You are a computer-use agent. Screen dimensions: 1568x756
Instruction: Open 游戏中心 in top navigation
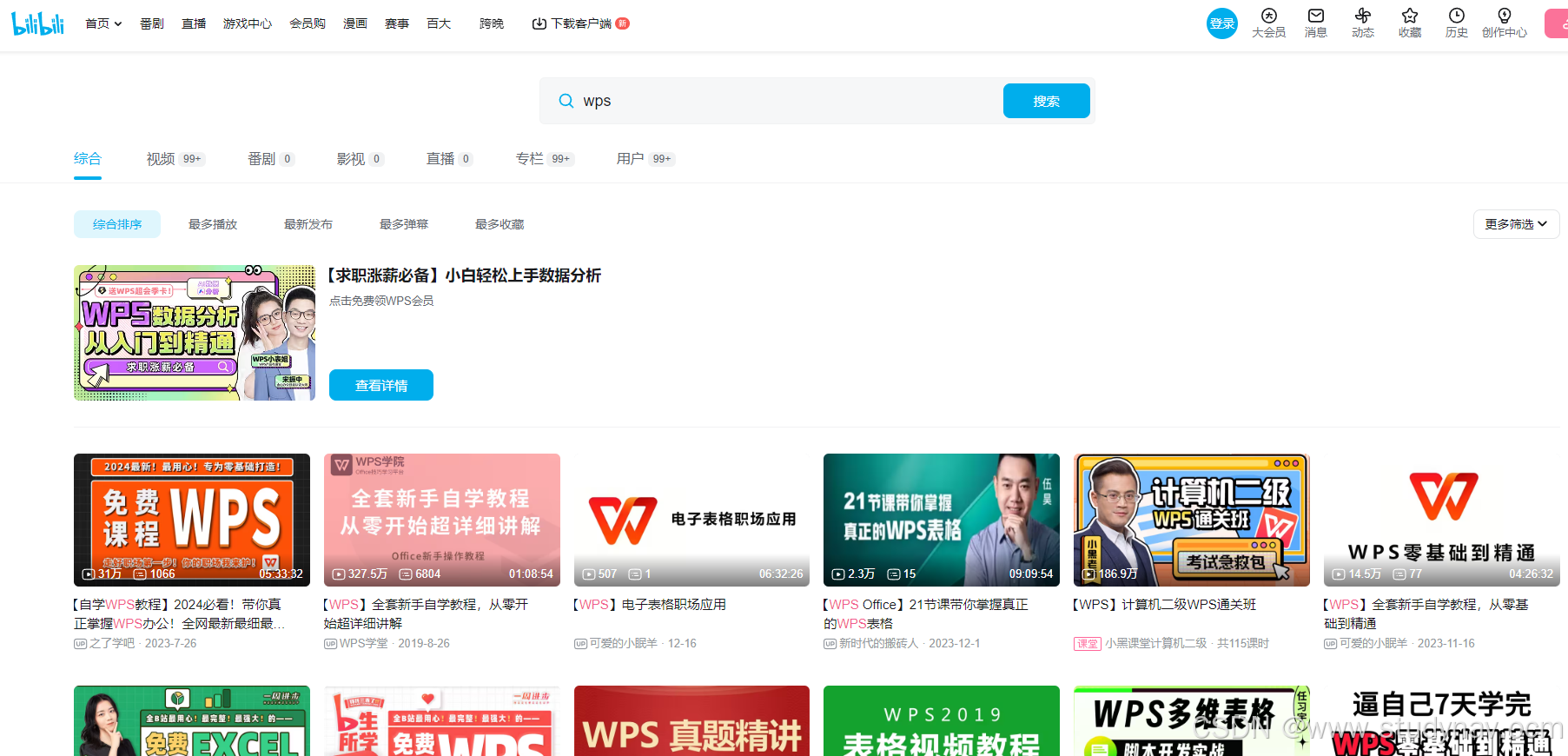coord(248,23)
